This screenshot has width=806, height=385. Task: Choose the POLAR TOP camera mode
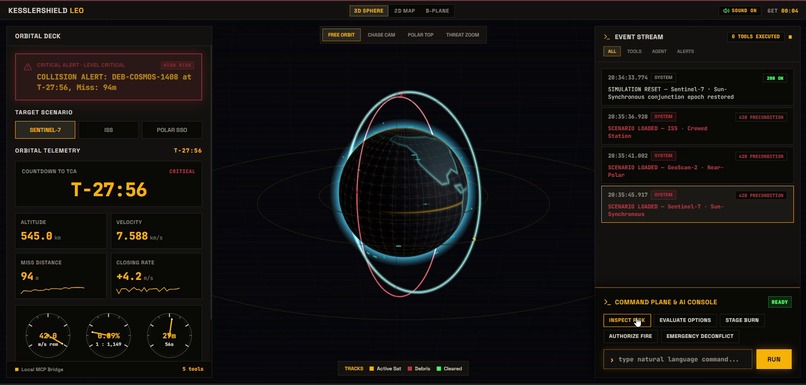coord(421,35)
